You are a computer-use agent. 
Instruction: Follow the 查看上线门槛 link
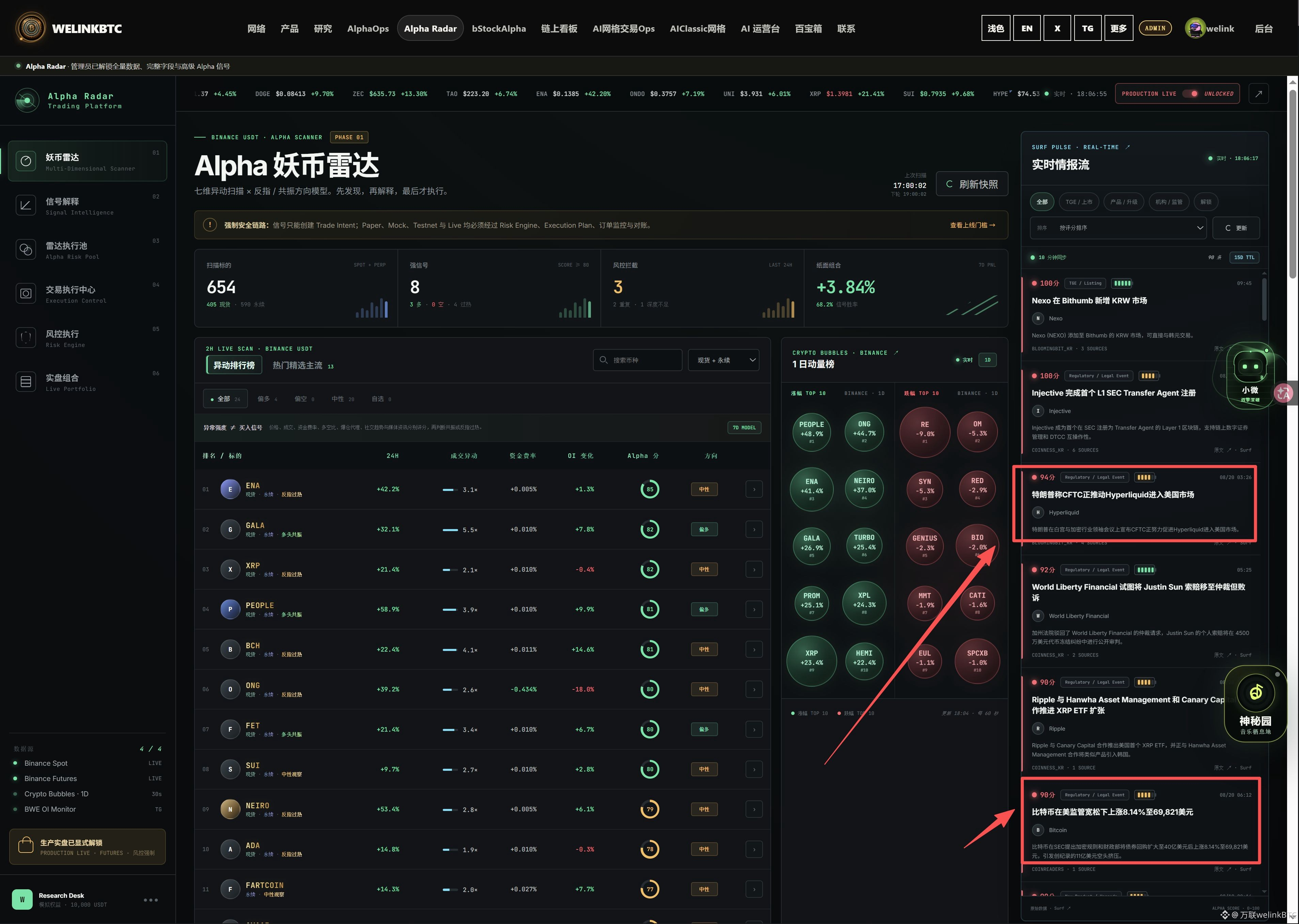973,225
